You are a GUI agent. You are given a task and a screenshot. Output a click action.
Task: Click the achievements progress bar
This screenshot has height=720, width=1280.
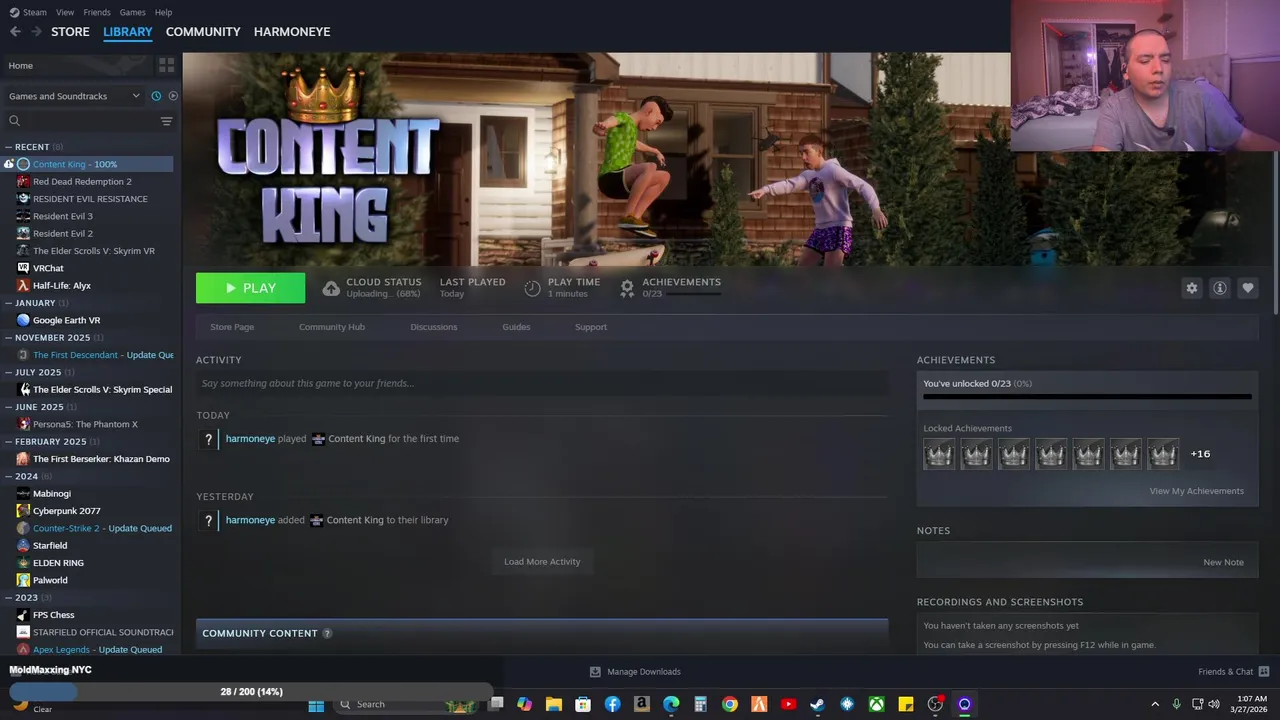point(1087,397)
